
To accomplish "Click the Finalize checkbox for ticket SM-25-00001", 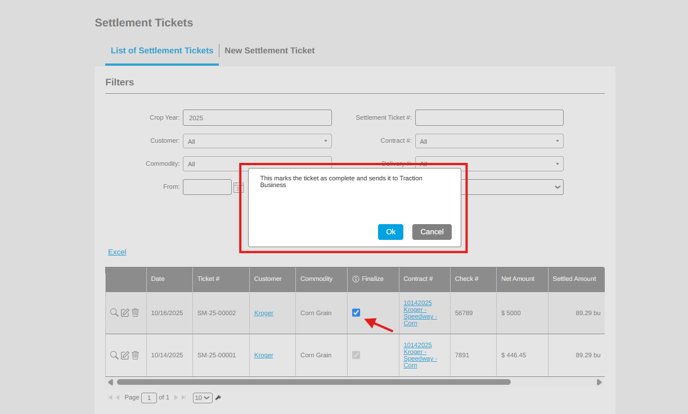I will pyautogui.click(x=356, y=355).
